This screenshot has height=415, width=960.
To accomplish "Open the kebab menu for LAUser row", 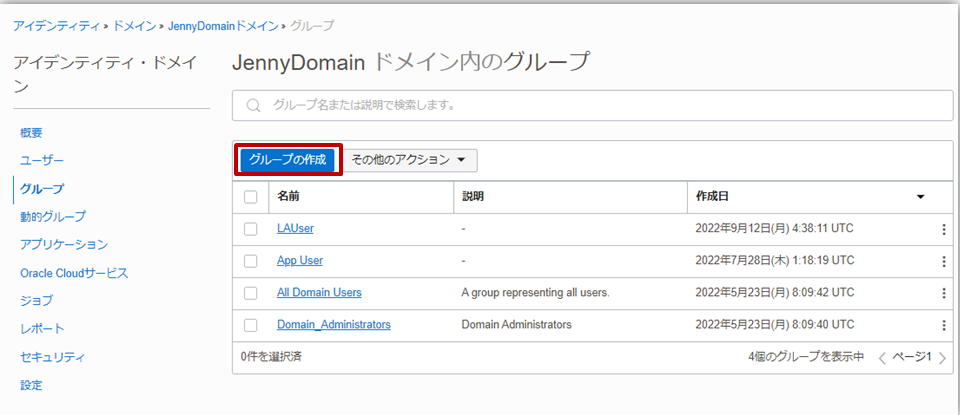I will 943,229.
